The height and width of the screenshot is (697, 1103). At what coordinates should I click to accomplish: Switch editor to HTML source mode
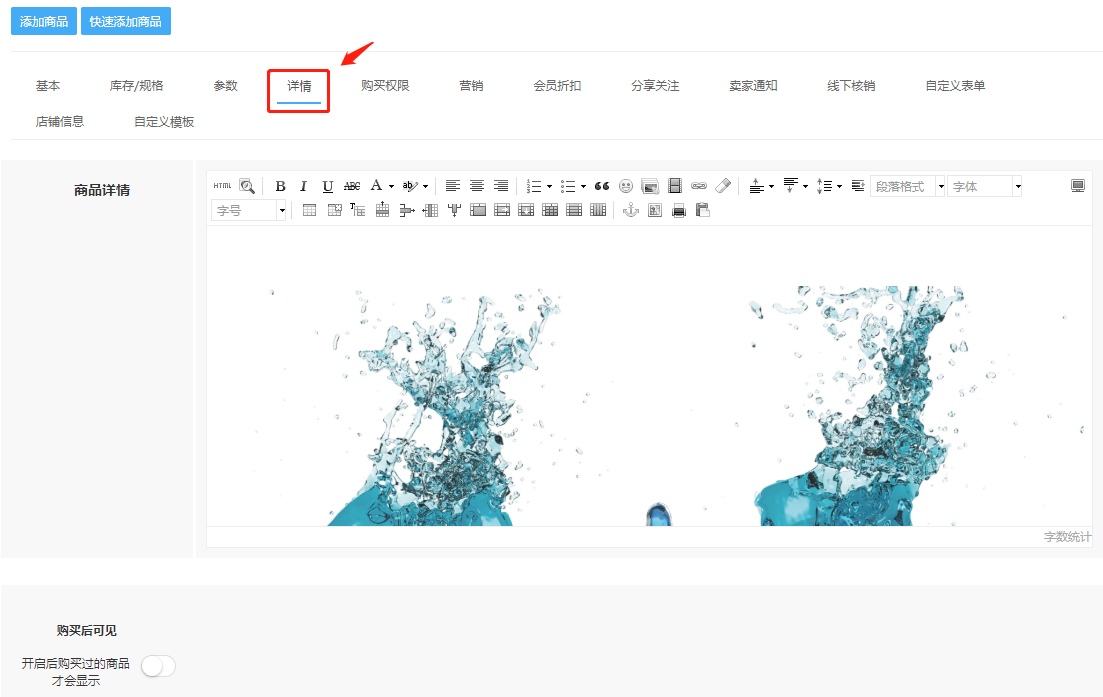click(x=222, y=186)
